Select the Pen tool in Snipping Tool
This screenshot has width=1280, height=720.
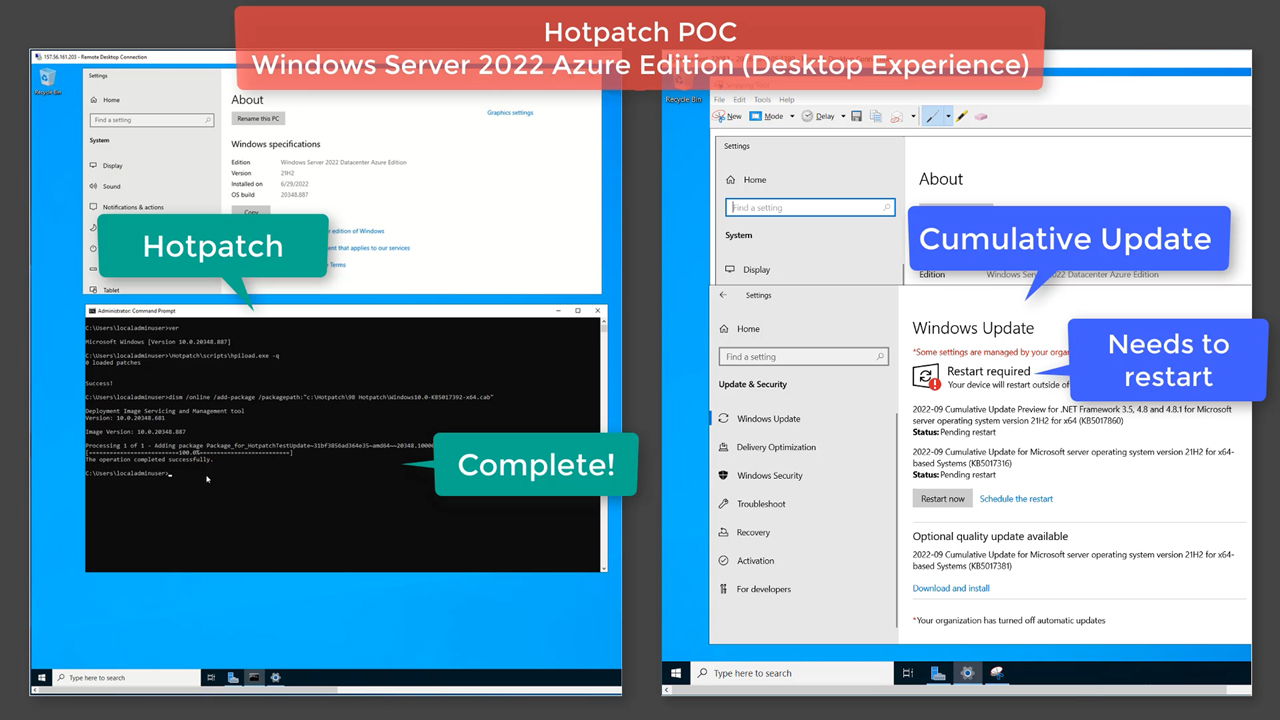coord(933,116)
